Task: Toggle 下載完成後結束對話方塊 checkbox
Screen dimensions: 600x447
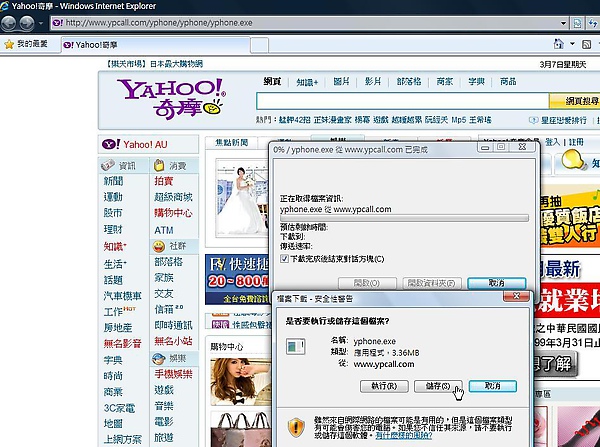Action: point(284,259)
